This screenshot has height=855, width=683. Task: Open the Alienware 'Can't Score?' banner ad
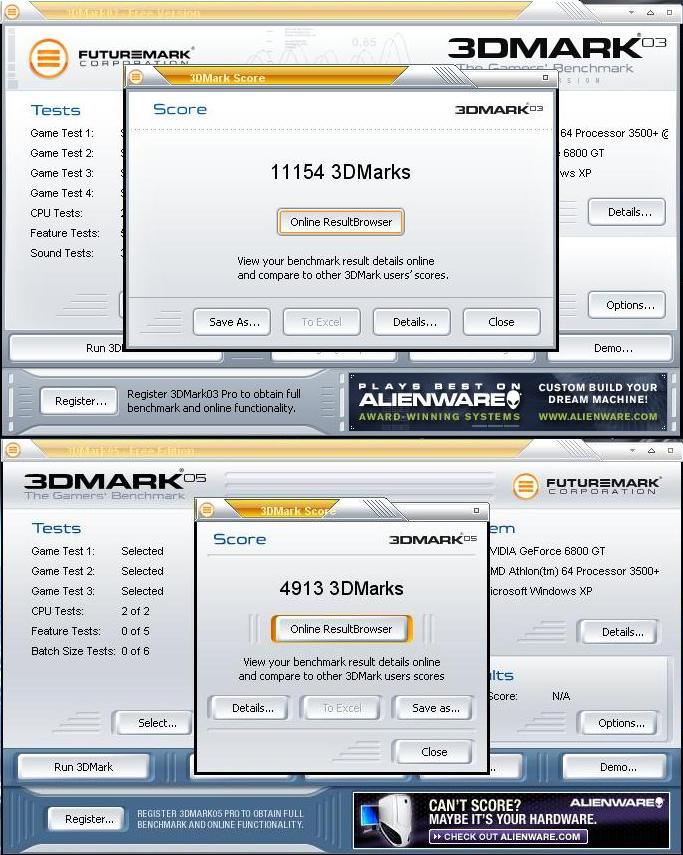click(511, 820)
